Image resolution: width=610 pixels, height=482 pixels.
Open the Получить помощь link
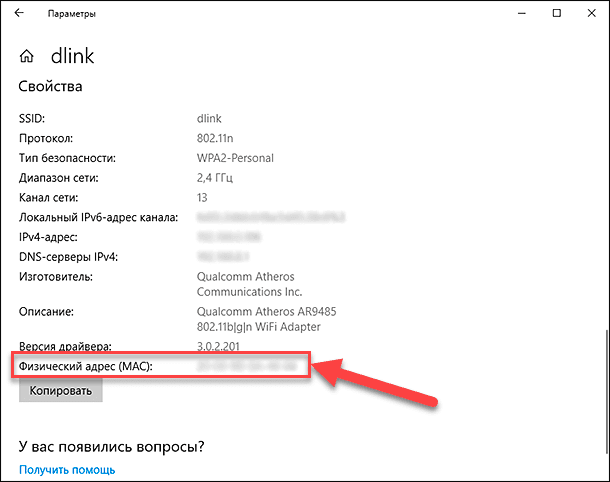(x=67, y=469)
